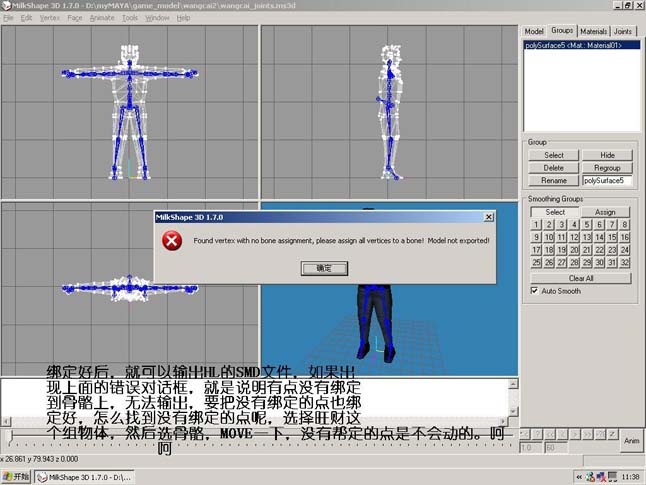
Task: Click the monitor icon in system tray
Action: click(612, 477)
